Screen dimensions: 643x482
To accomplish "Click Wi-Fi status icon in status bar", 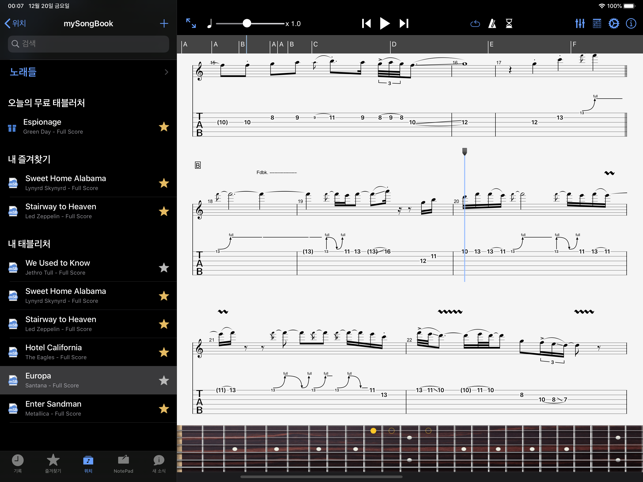I will [x=602, y=6].
